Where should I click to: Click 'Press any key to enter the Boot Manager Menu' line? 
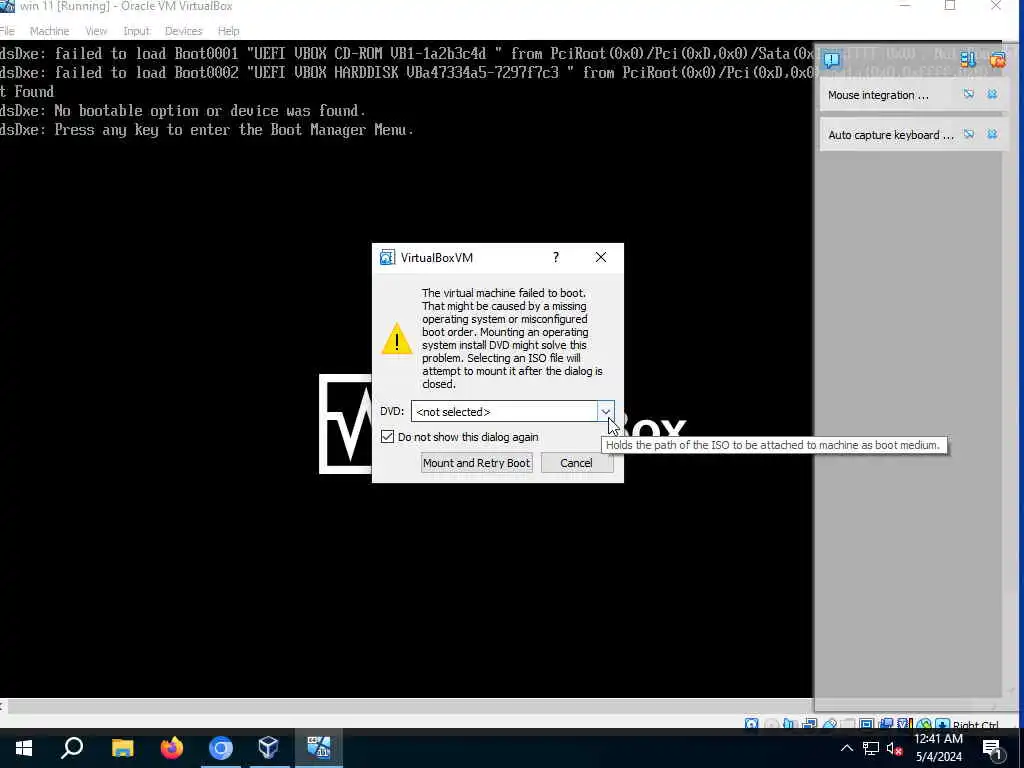(206, 130)
